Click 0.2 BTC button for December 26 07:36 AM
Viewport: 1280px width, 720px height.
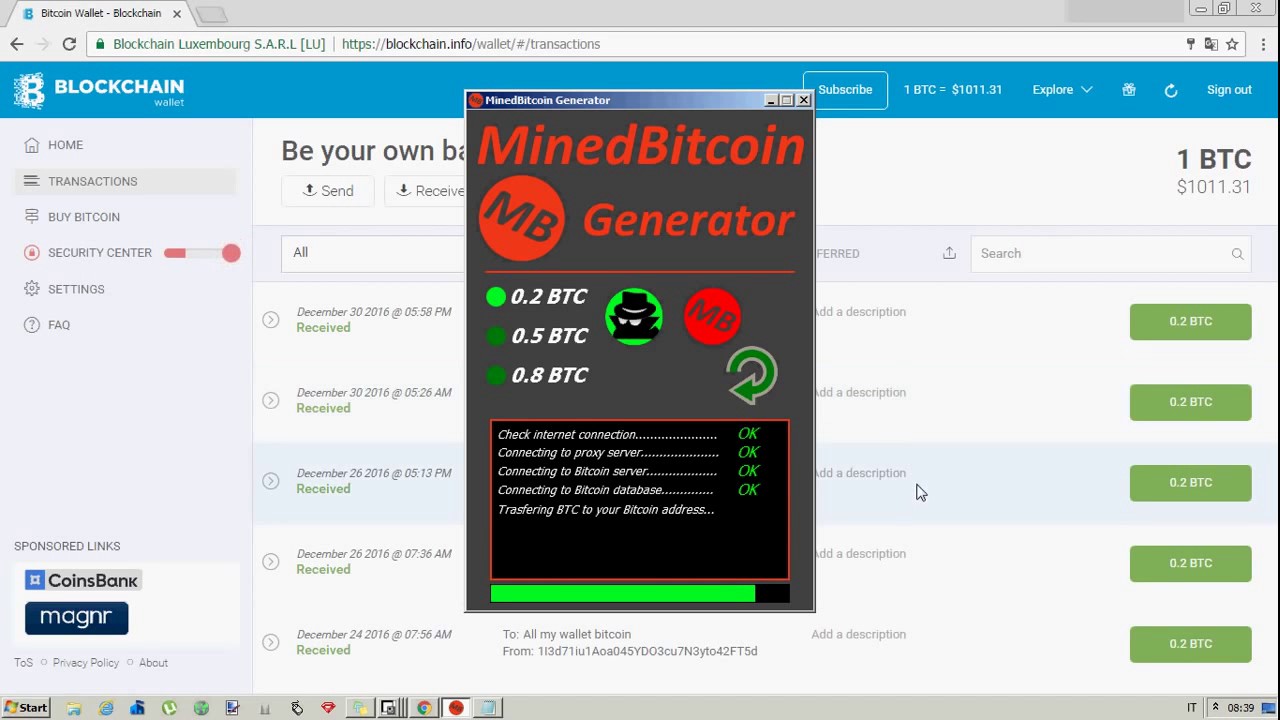click(x=1191, y=563)
